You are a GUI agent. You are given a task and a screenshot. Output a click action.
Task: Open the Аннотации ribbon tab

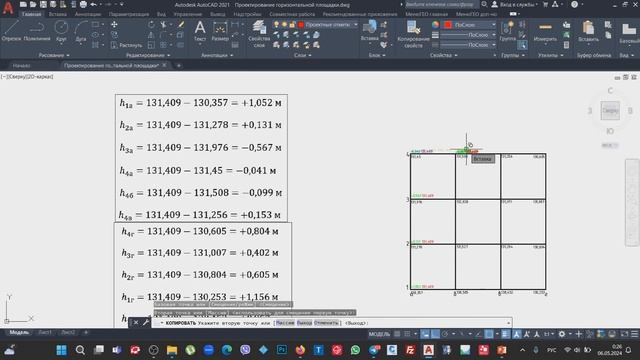(x=88, y=14)
